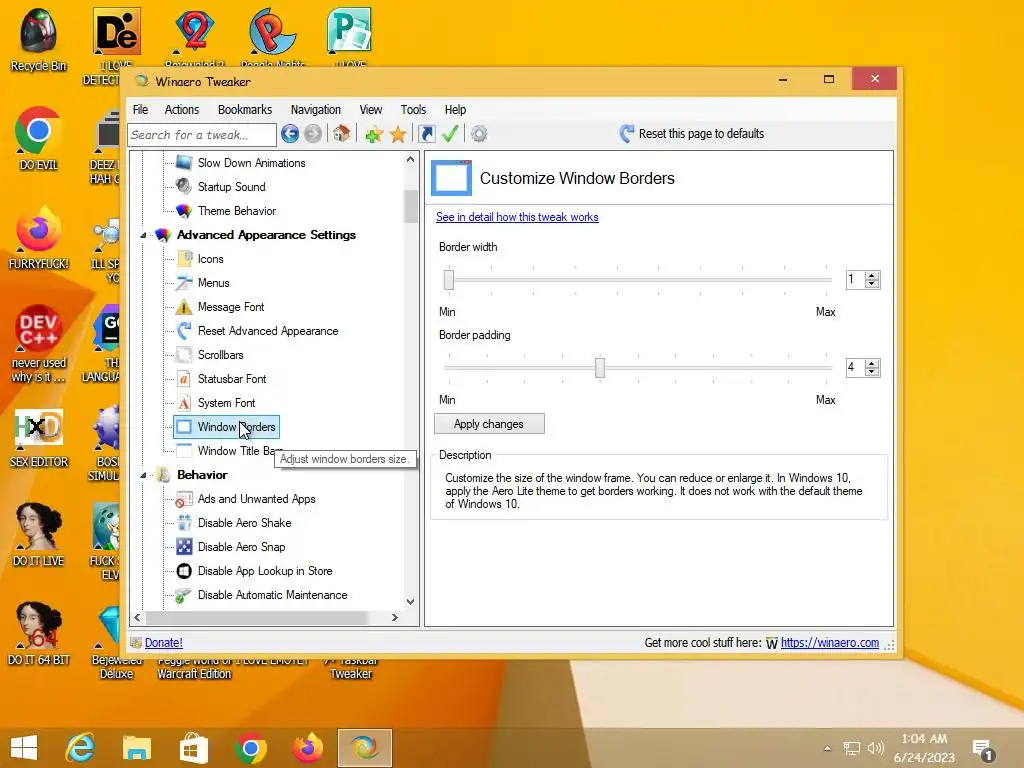Click Ads and Unwanted Apps icon
The height and width of the screenshot is (768, 1024).
point(184,499)
